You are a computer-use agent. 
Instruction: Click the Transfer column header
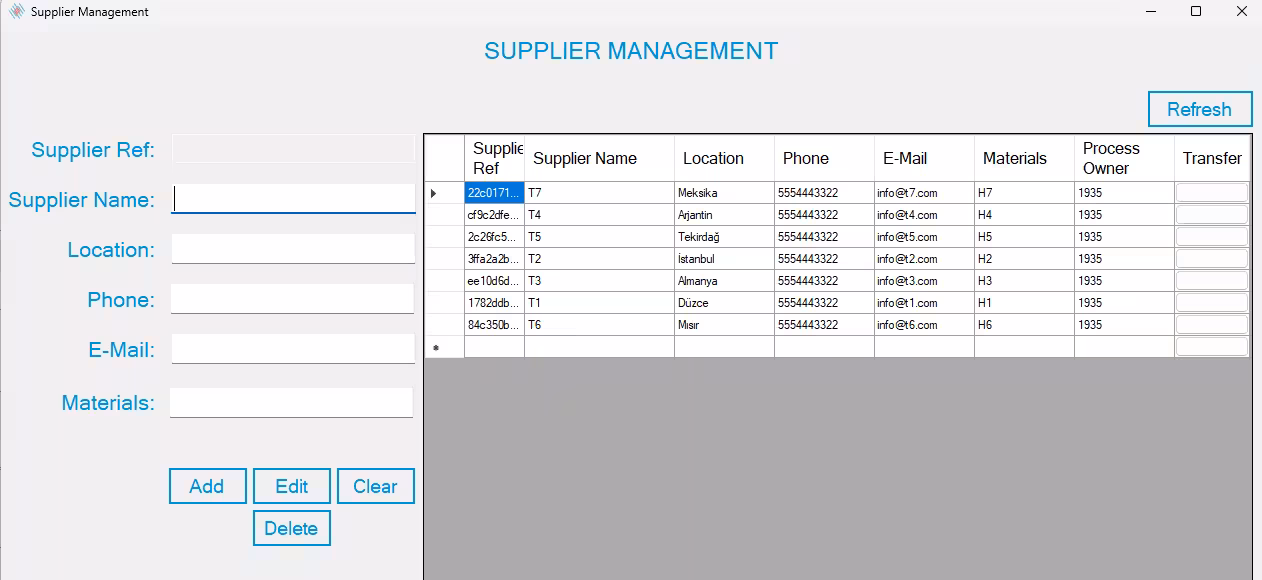pos(1212,158)
